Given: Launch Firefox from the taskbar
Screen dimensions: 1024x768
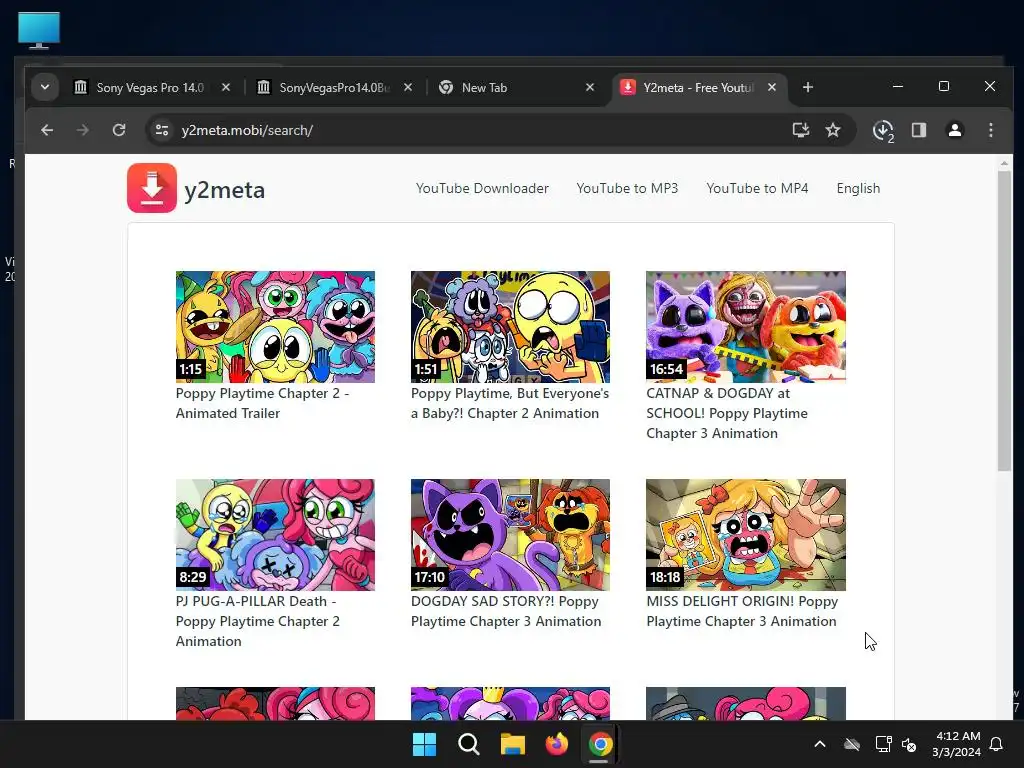Looking at the screenshot, I should tap(556, 744).
